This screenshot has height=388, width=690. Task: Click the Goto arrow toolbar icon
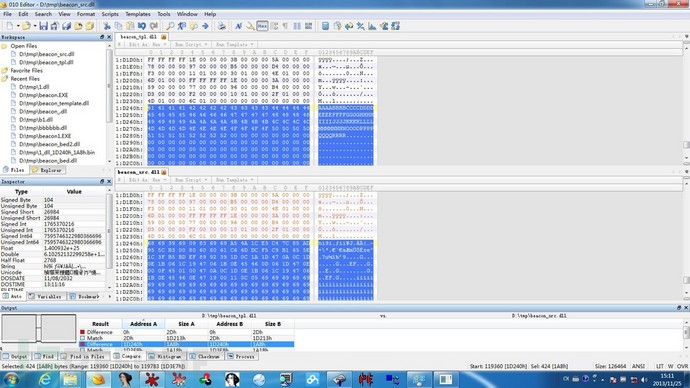coord(206,26)
